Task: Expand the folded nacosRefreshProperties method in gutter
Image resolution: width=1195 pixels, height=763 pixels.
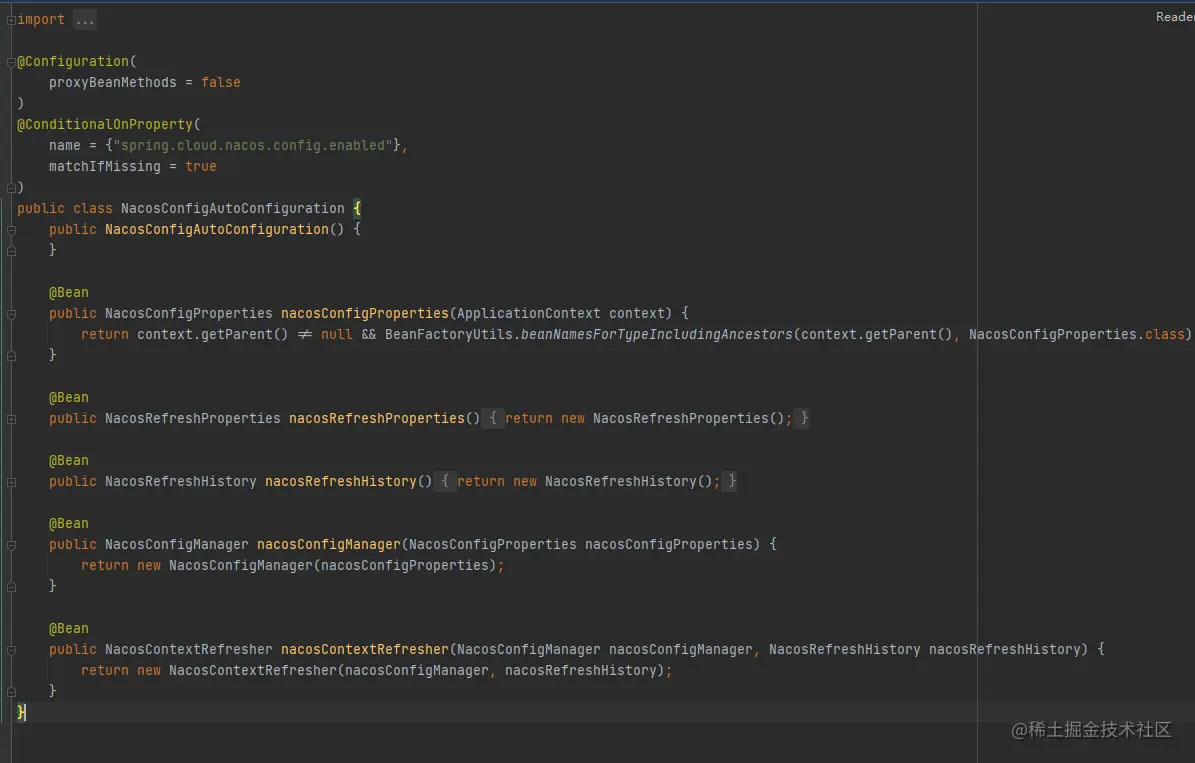Action: (x=11, y=418)
